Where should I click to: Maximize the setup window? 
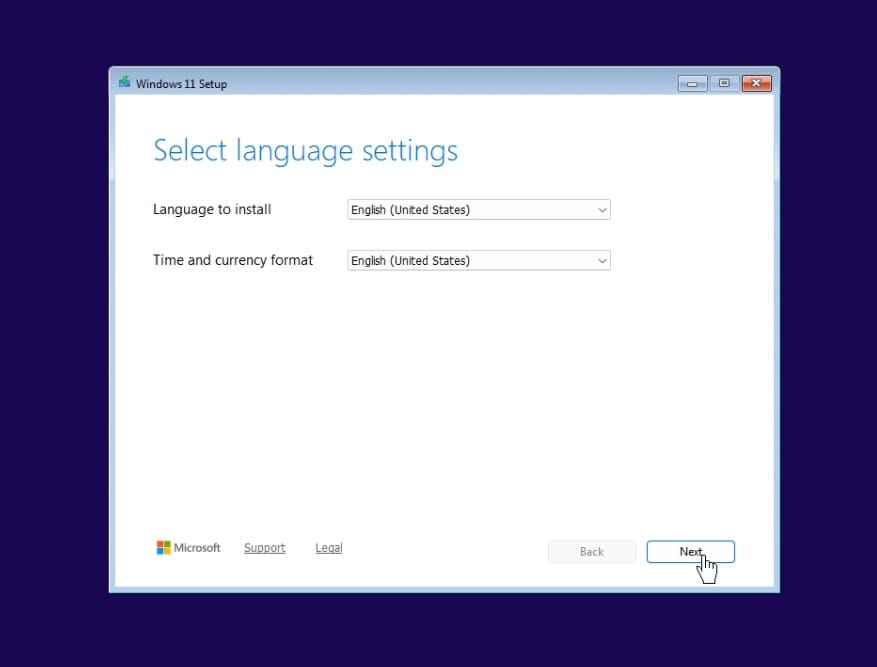coord(724,83)
